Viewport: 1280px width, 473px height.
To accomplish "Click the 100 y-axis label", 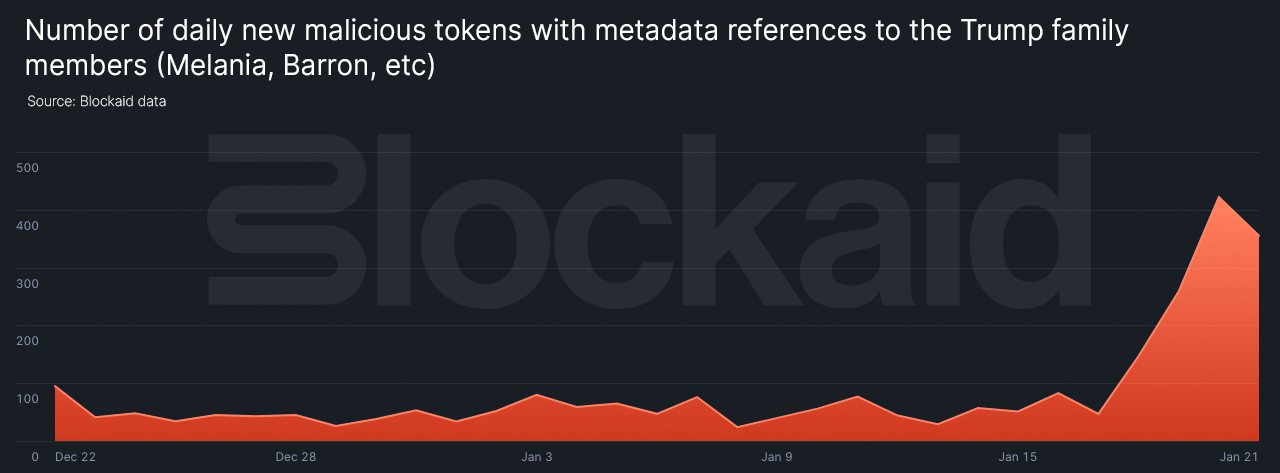I will tap(27, 399).
